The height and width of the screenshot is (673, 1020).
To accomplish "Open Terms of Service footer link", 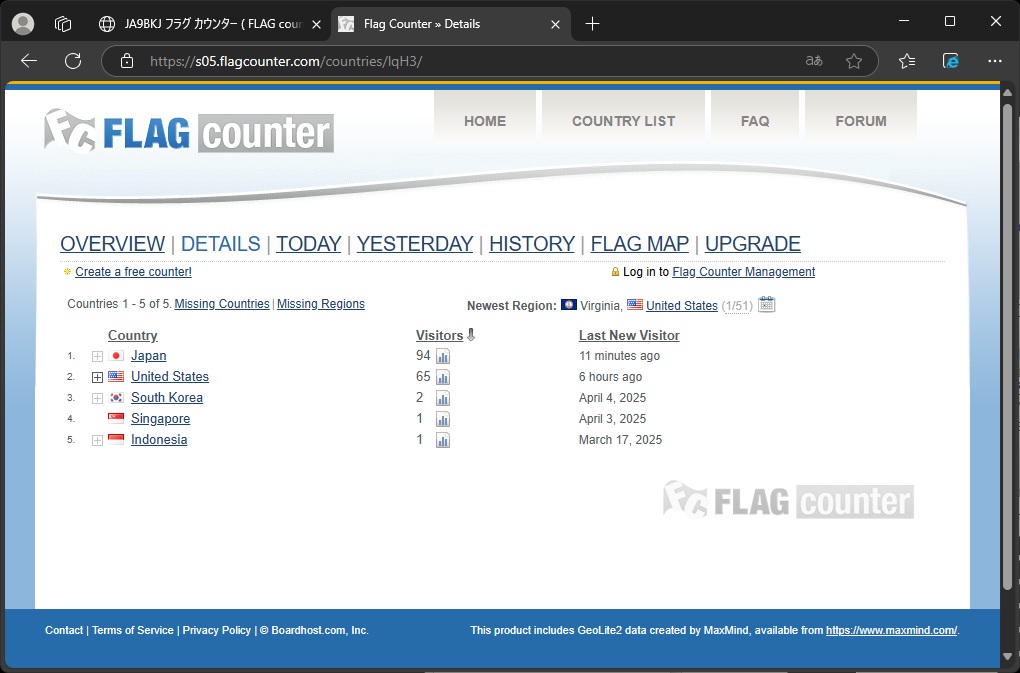I will (133, 630).
